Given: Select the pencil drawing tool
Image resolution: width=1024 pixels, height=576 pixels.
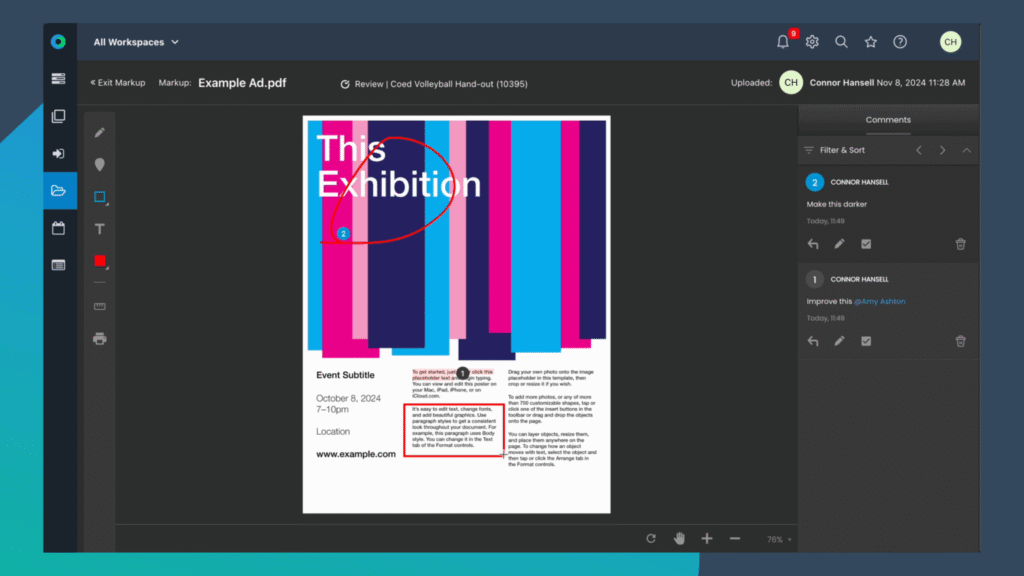Looking at the screenshot, I should (99, 132).
